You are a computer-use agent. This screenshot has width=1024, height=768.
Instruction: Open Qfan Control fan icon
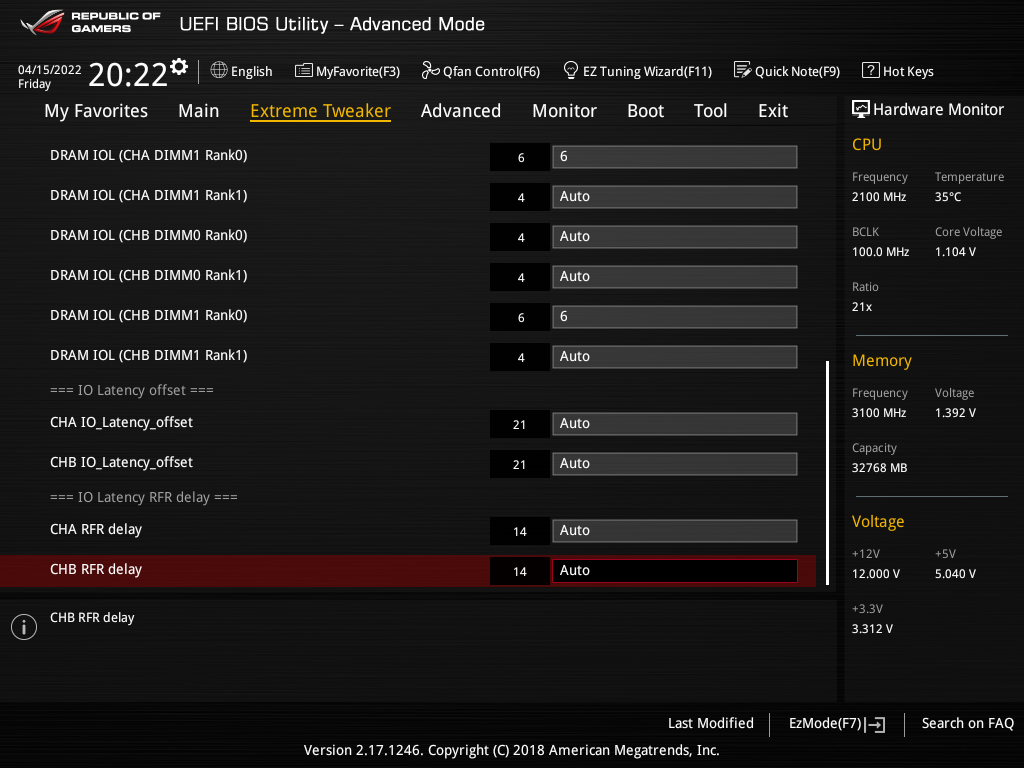430,71
